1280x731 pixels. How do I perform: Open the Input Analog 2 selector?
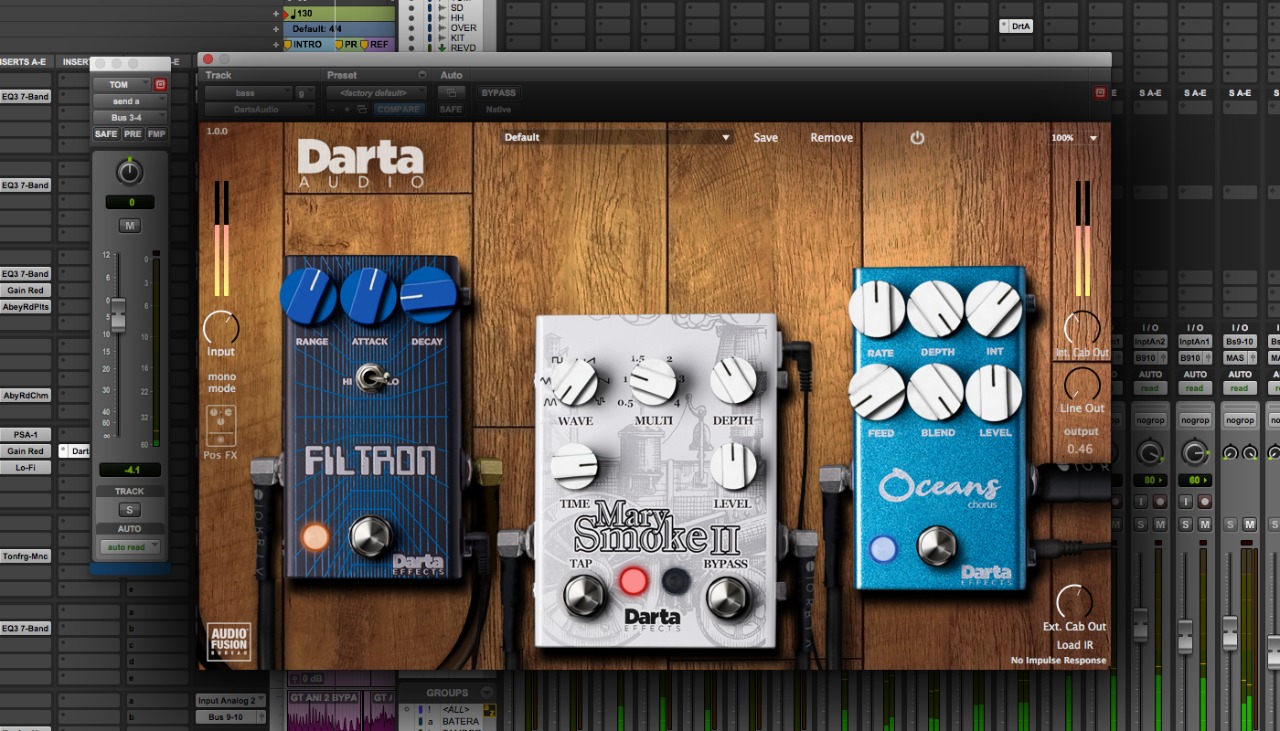[231, 701]
